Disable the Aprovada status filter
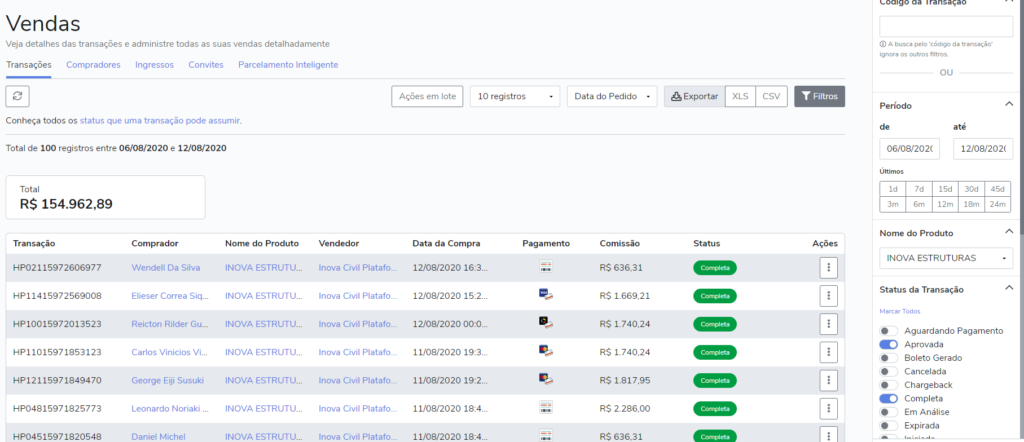Screen dimensions: 1024x442 (x=889, y=344)
